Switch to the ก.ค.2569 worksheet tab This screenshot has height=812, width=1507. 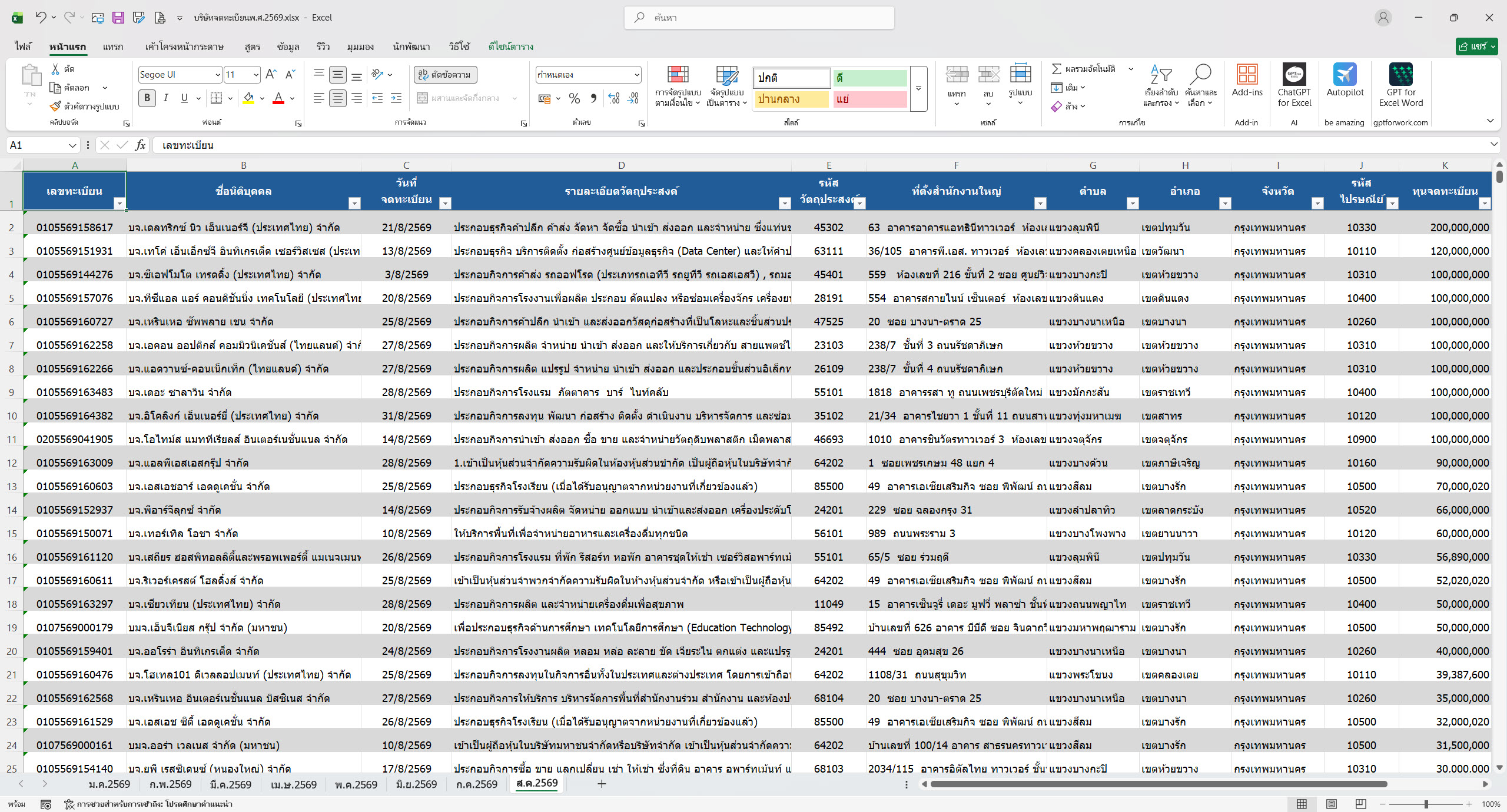pos(476,784)
